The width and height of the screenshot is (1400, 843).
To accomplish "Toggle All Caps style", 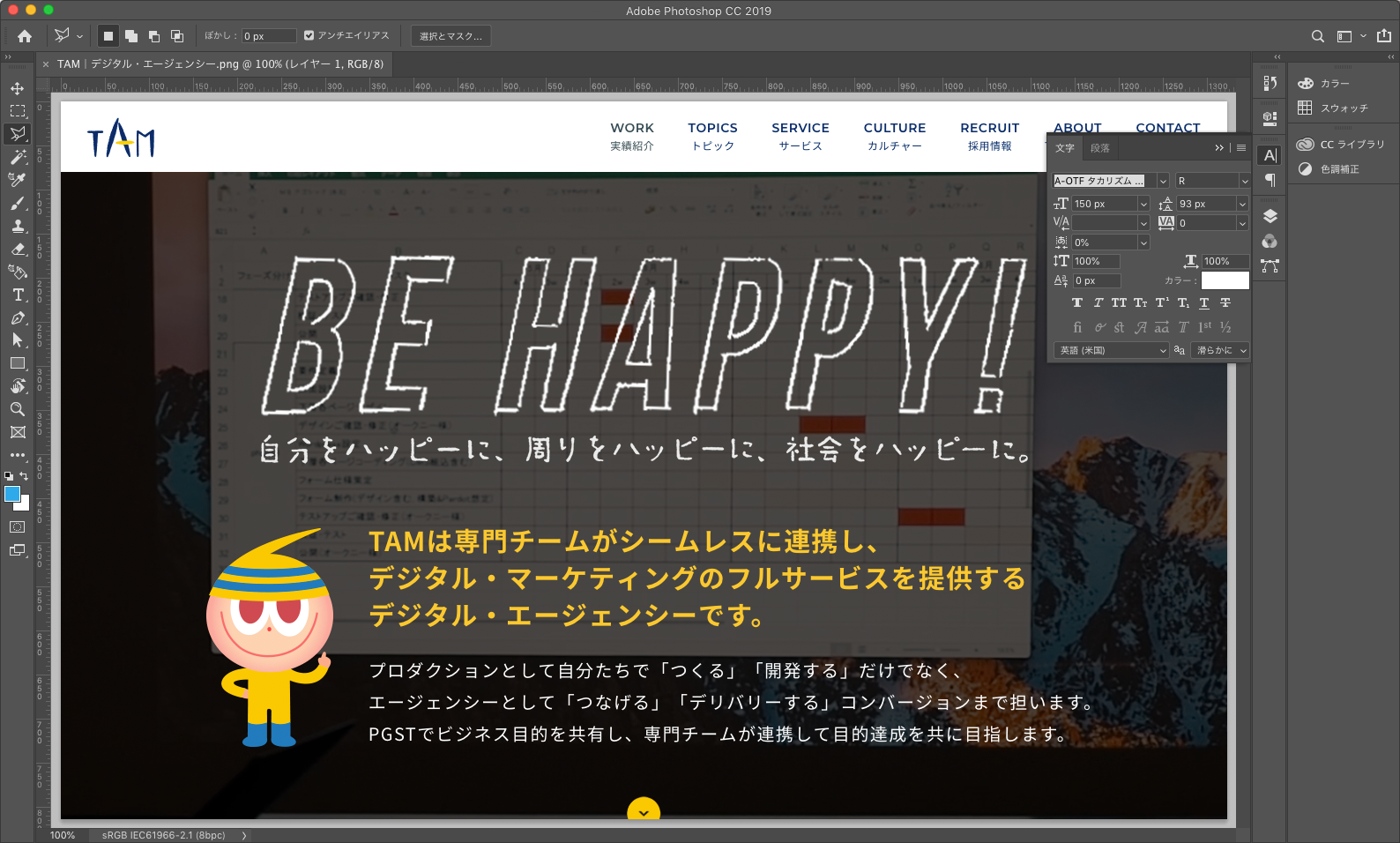I will [x=1119, y=302].
